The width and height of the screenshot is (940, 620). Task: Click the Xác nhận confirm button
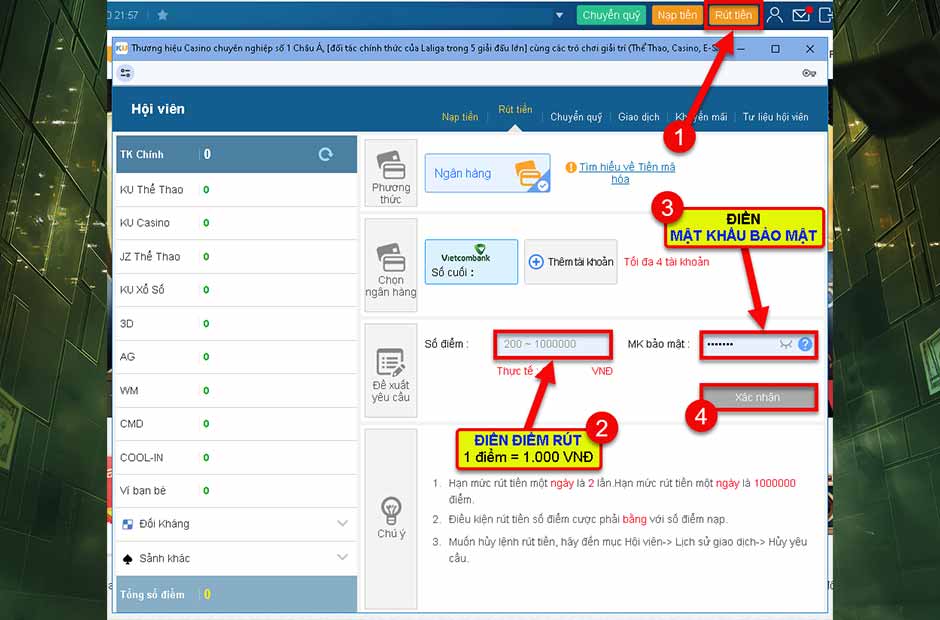758,398
